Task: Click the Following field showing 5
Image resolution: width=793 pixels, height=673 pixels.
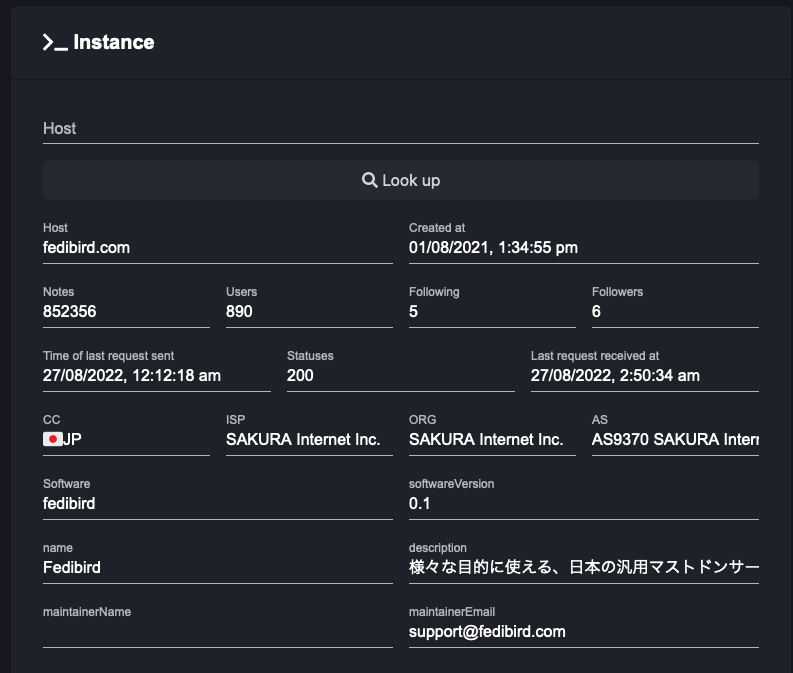Action: coord(492,311)
